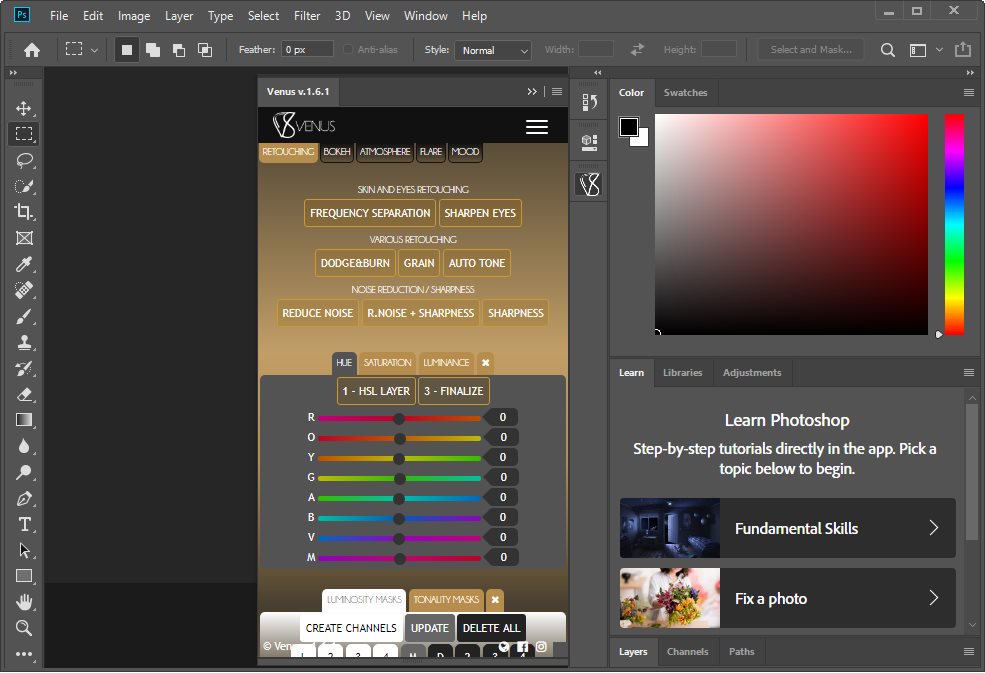985x673 pixels.
Task: Click the rainbow hue strip in Color panel
Action: tap(954, 224)
